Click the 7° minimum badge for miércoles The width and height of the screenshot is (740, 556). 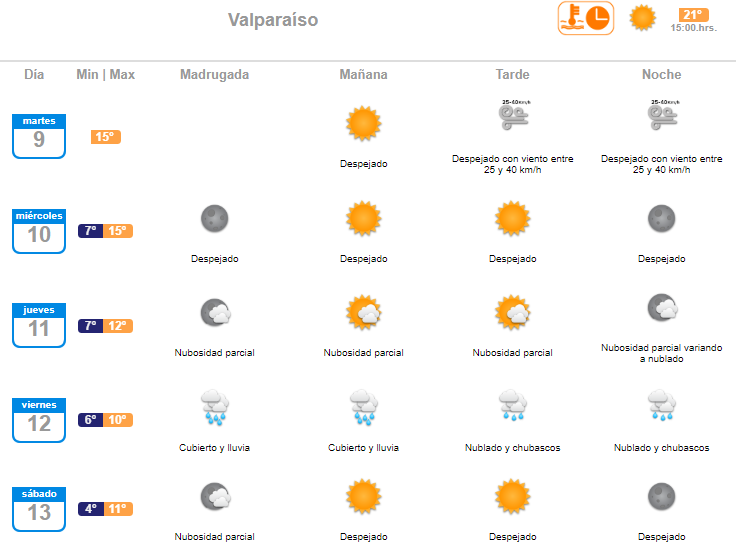click(91, 231)
